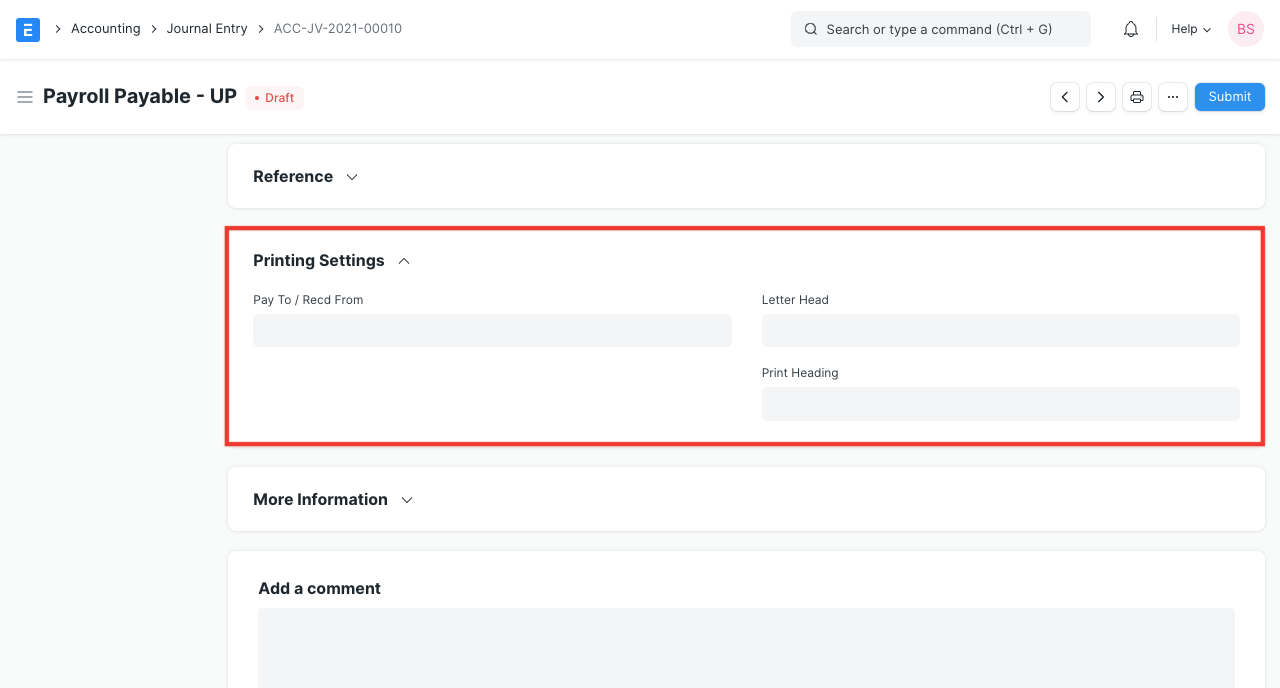Click inside the Add a comment box
Viewport: 1280px width, 688px height.
(x=746, y=648)
